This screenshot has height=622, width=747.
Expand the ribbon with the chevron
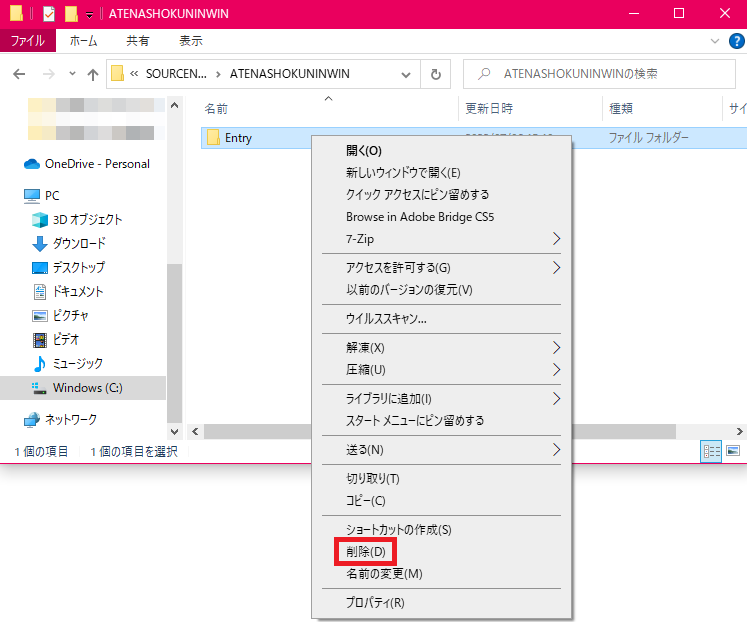click(713, 41)
